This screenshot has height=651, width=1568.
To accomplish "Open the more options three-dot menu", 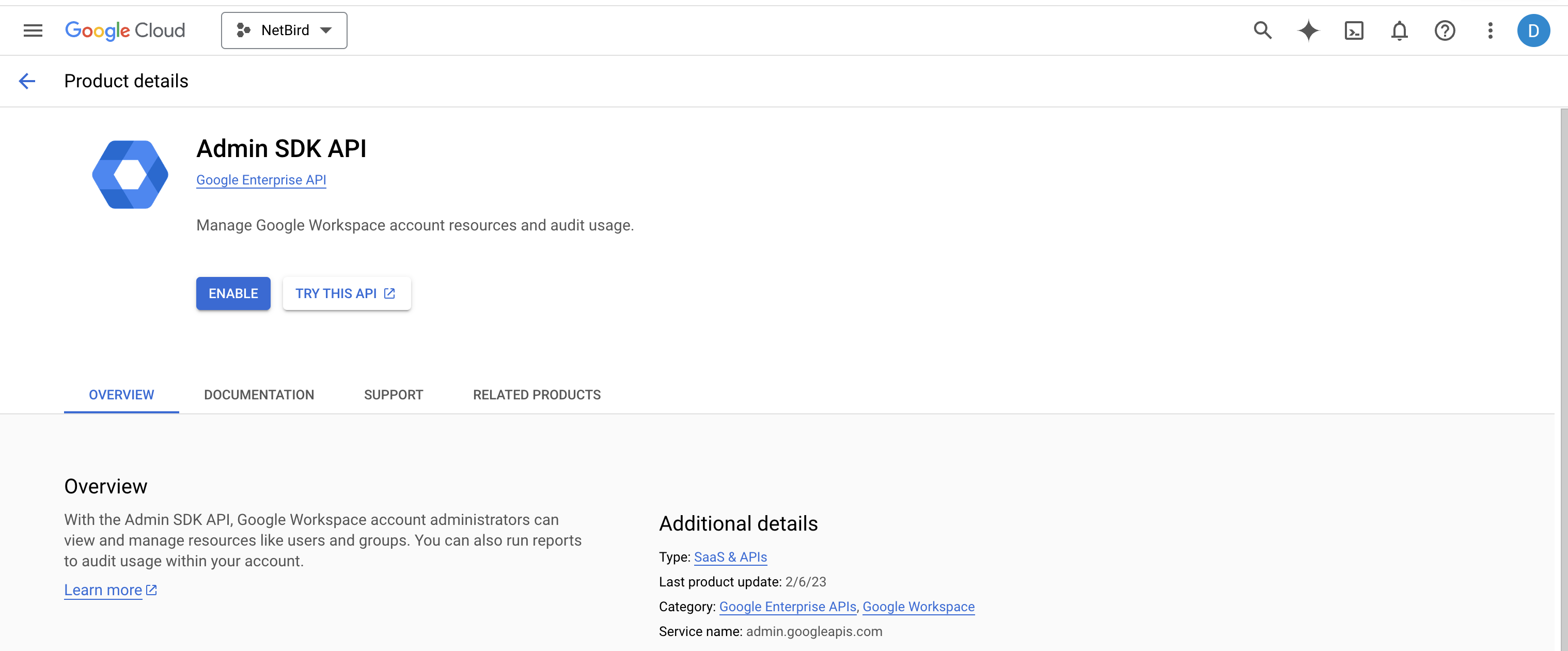I will click(x=1489, y=30).
